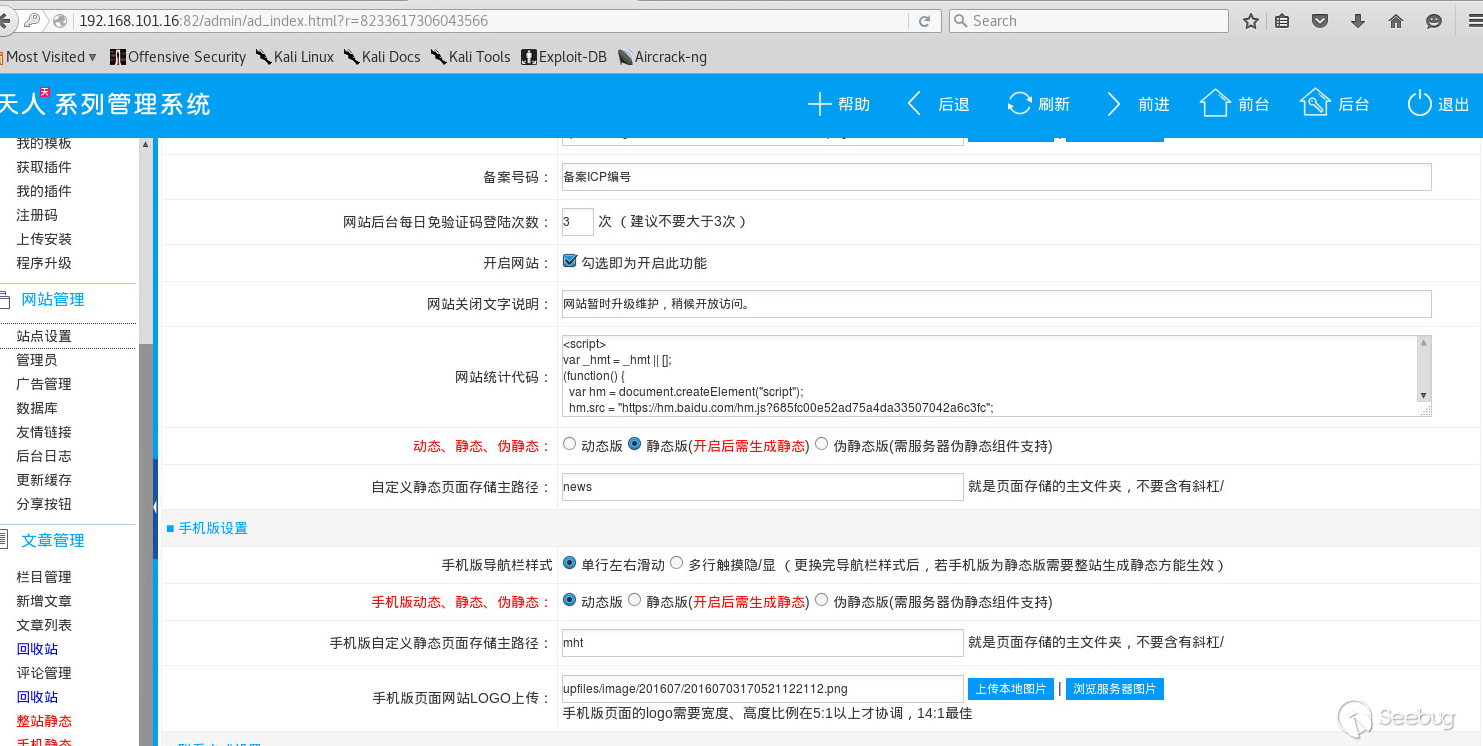Select 动态版 radio for site mode
1483x746 pixels.
[569, 445]
